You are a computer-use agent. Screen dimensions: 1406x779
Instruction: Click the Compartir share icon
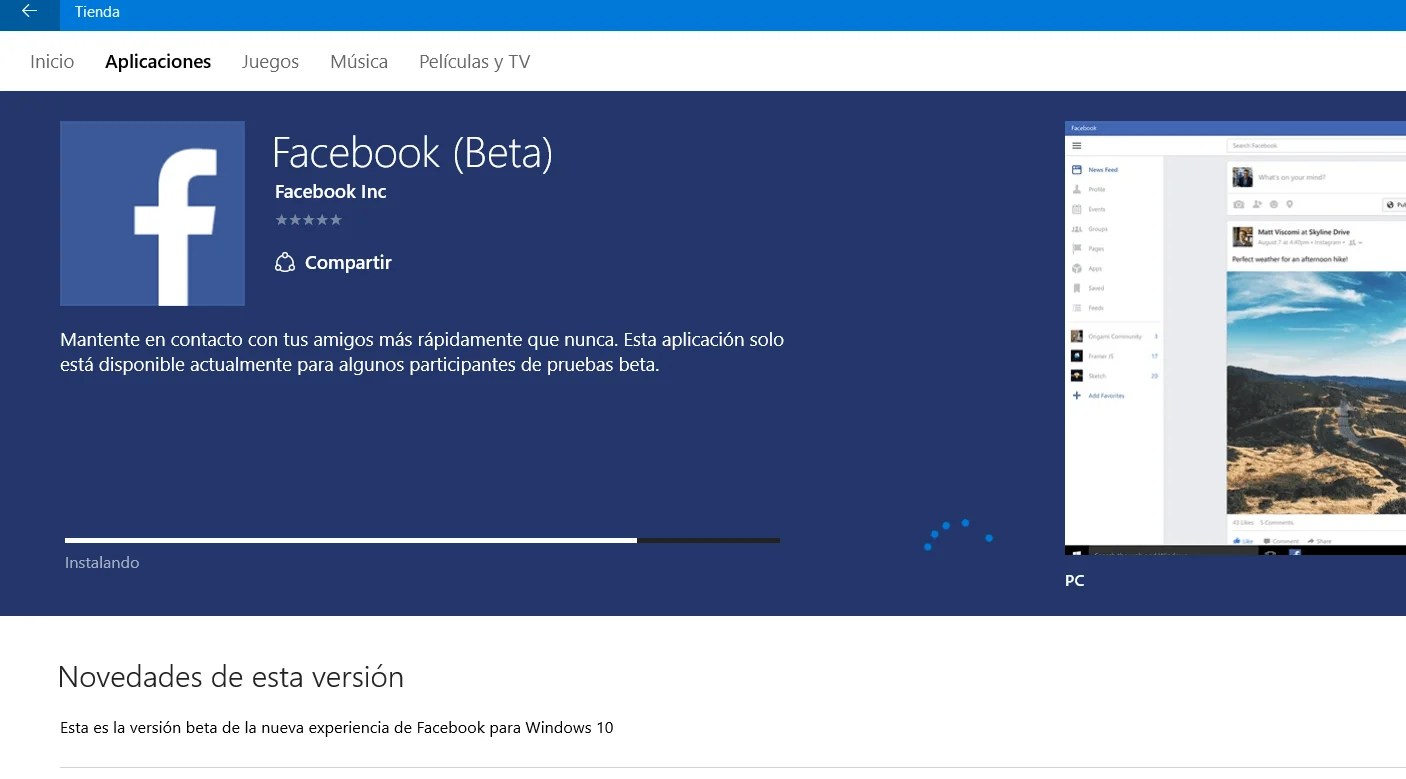pos(283,262)
